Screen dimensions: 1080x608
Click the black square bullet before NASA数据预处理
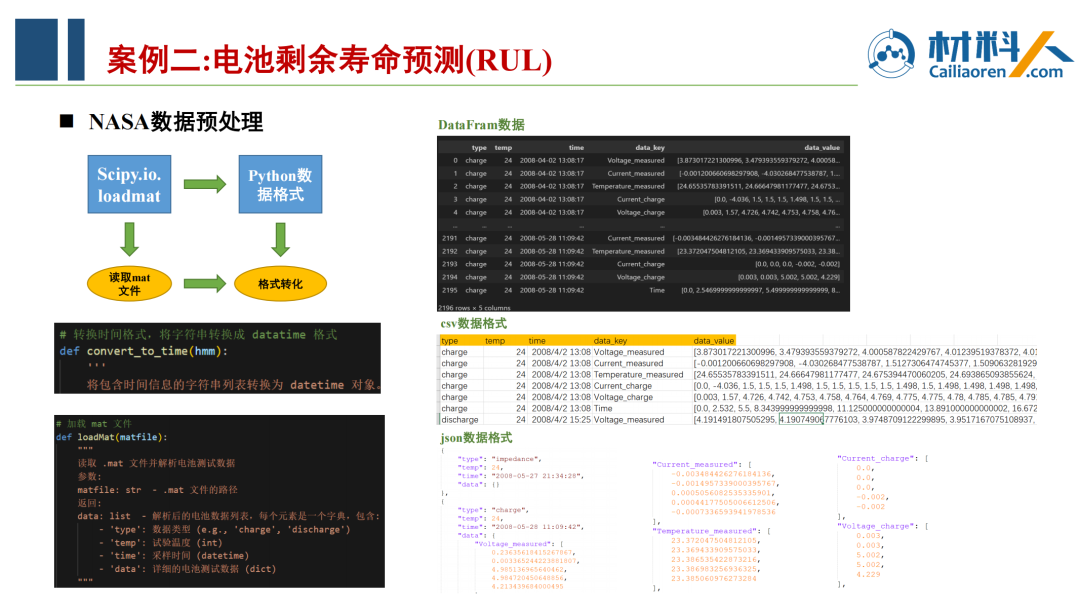pyautogui.click(x=67, y=121)
